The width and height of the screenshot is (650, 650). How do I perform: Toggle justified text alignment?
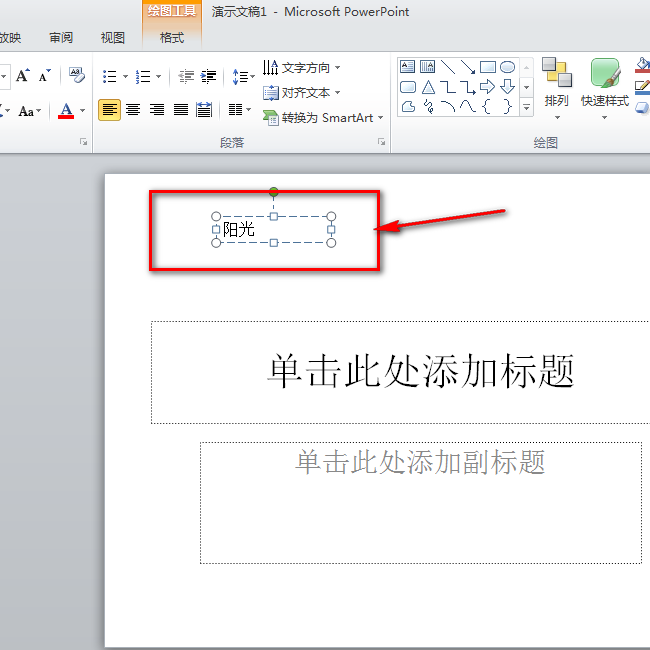[x=180, y=110]
